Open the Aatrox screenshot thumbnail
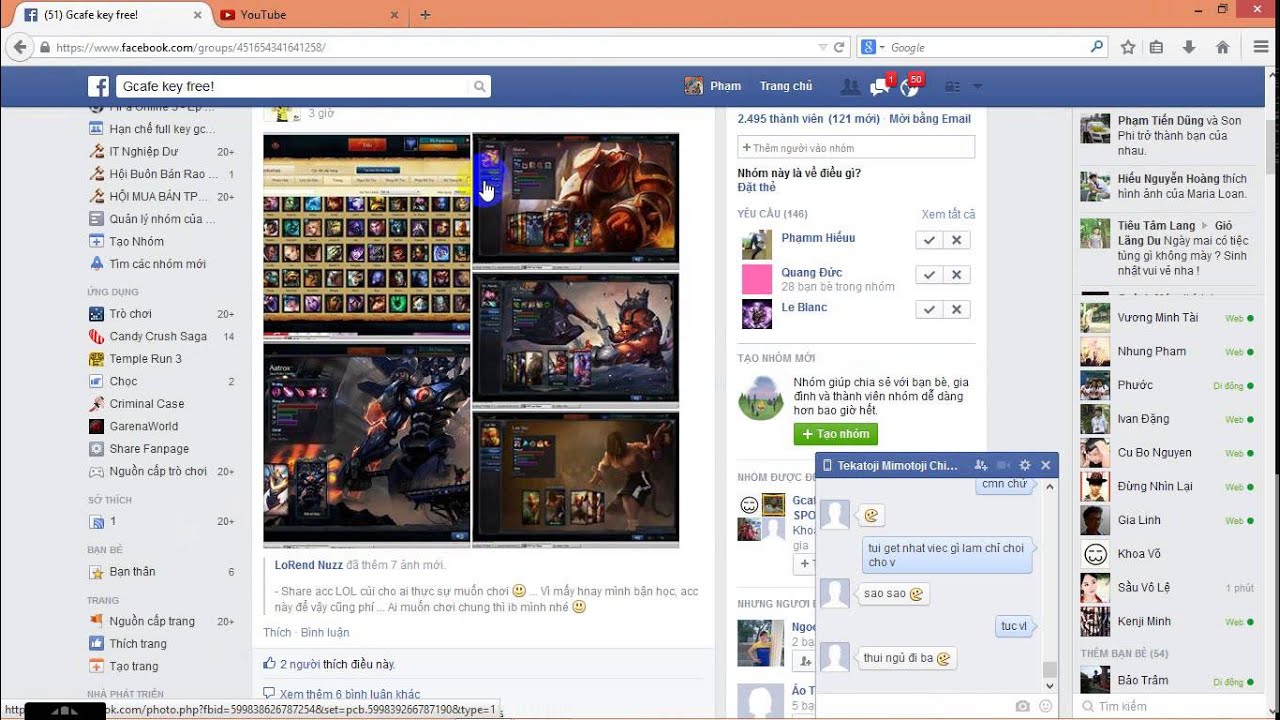 pos(366,445)
